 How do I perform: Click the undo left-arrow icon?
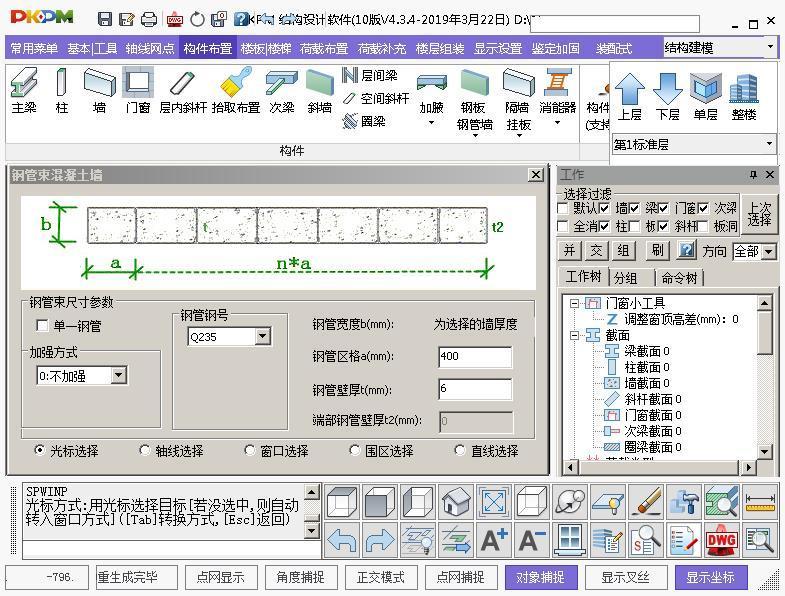tap(341, 540)
